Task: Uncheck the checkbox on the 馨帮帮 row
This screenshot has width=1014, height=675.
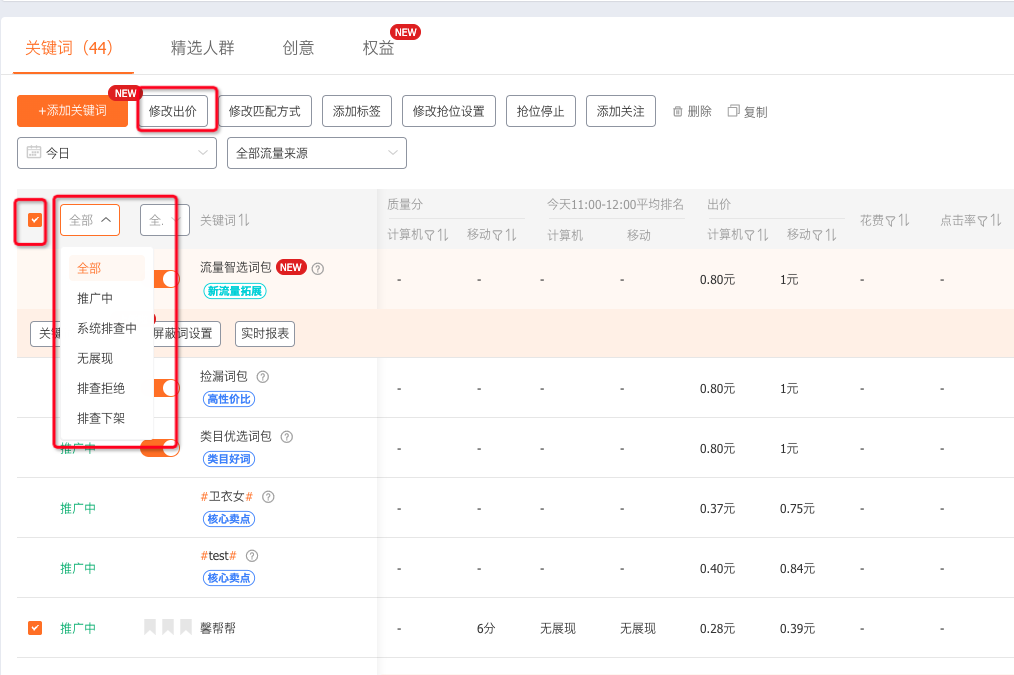Action: coord(33,628)
